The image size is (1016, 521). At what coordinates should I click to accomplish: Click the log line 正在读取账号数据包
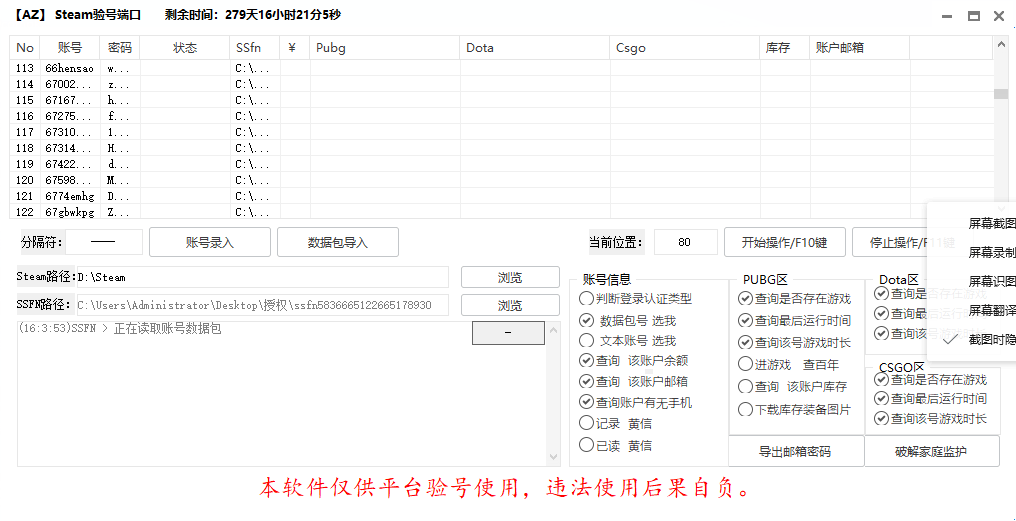tap(120, 329)
